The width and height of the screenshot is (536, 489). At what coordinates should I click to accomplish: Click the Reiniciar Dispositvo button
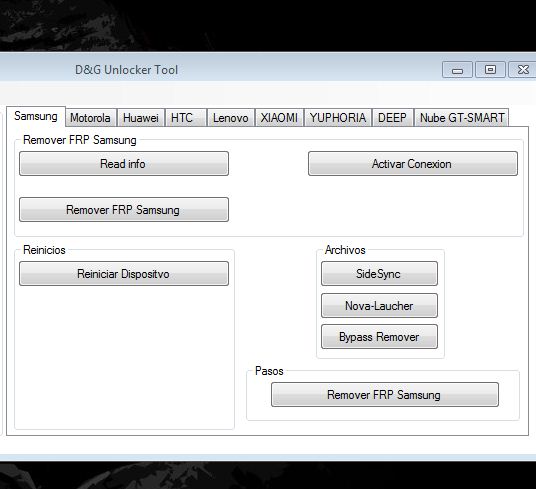coord(124,273)
